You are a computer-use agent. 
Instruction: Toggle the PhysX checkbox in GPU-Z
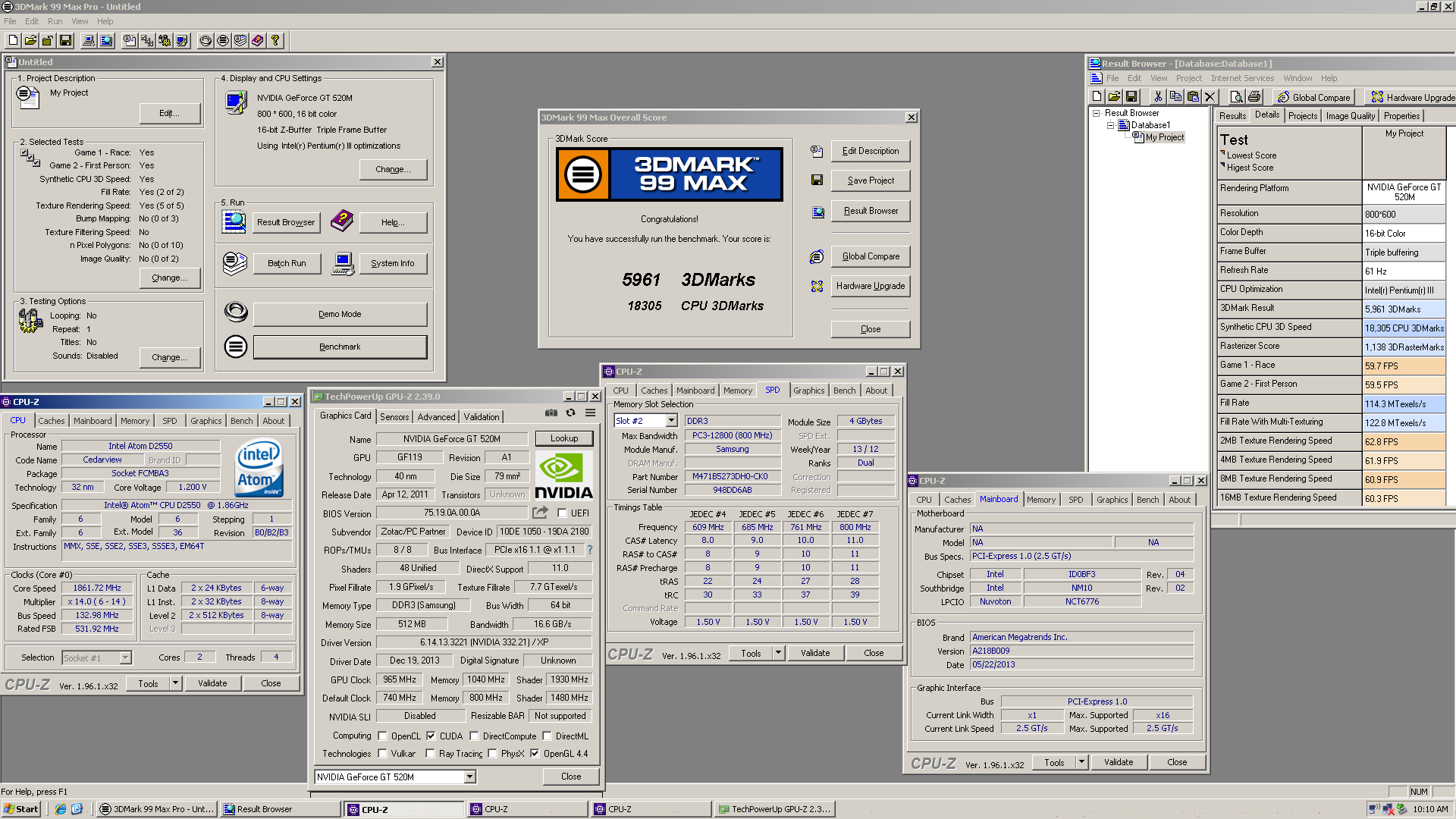coord(493,754)
